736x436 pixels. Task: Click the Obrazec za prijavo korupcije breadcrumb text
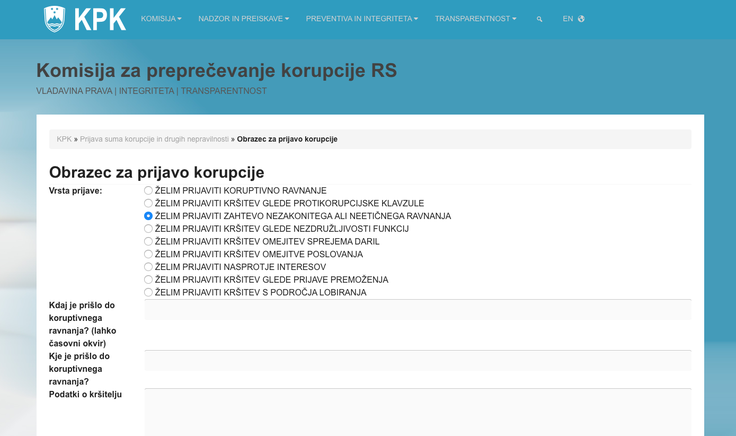[287, 139]
